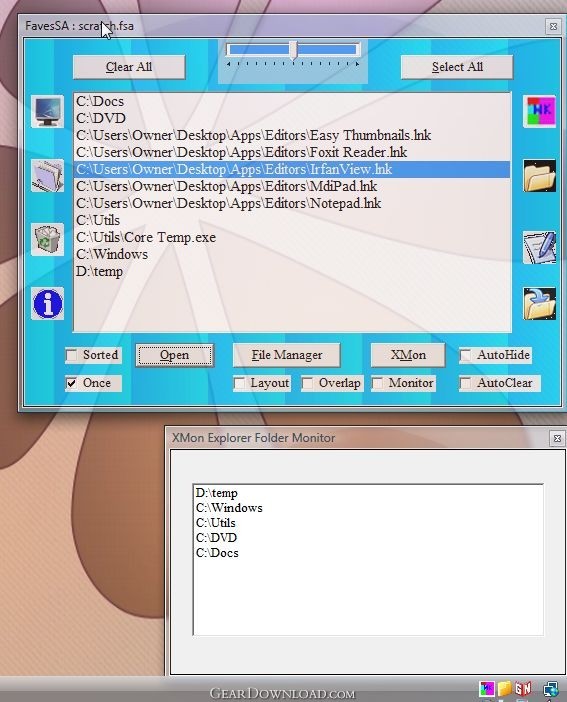
Task: Click the stacked folders icon
Action: [x=47, y=176]
